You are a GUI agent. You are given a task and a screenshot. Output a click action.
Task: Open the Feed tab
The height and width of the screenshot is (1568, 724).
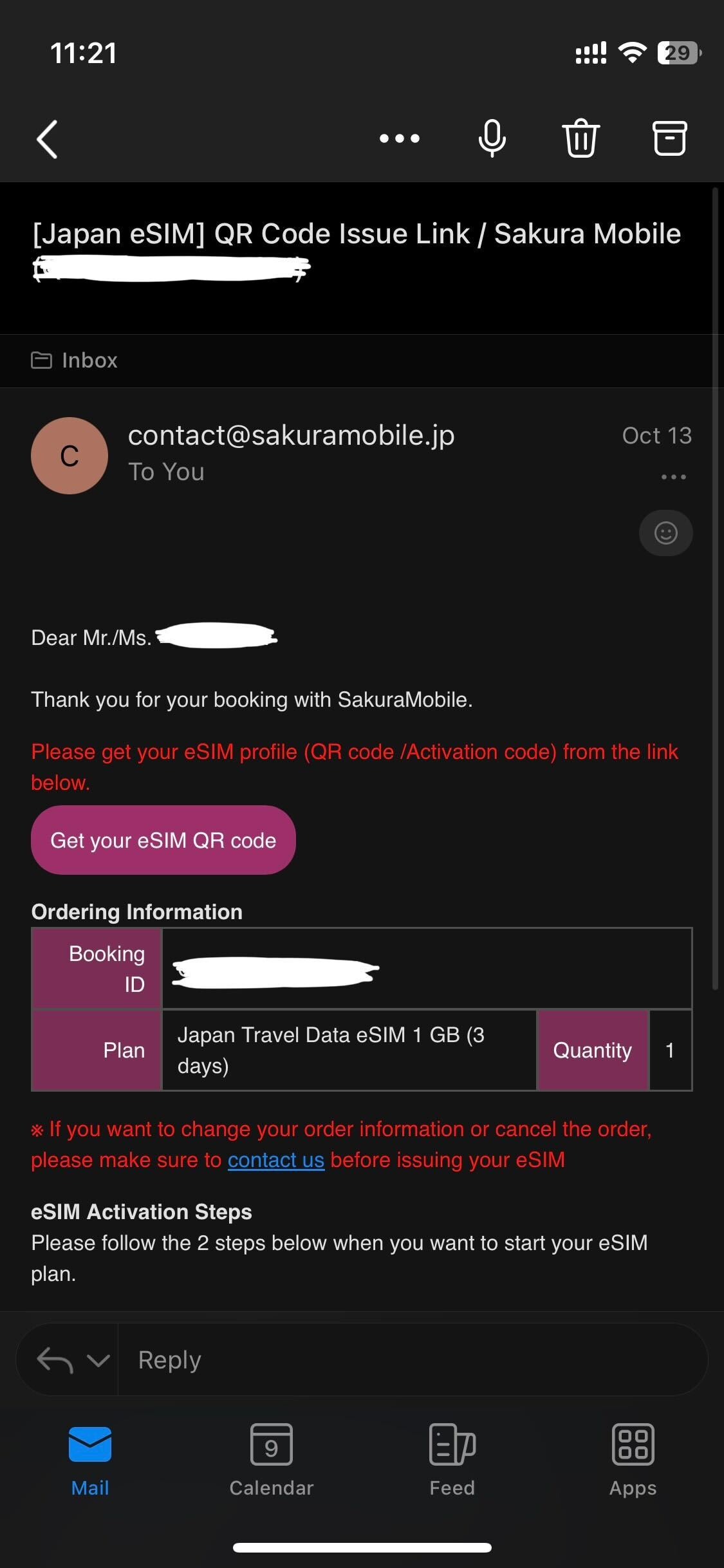[x=452, y=1459]
